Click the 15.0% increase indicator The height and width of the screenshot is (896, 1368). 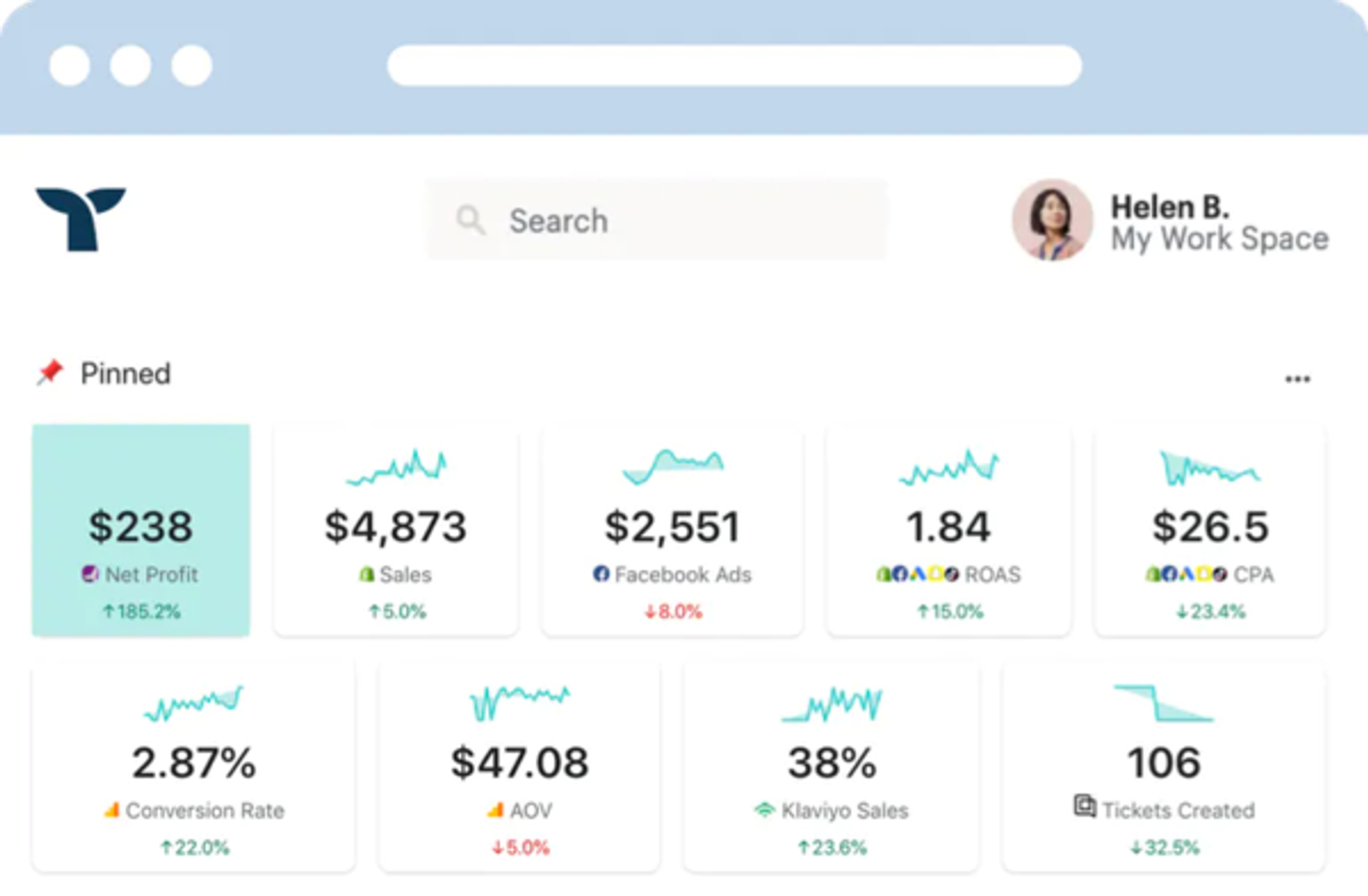tap(950, 611)
